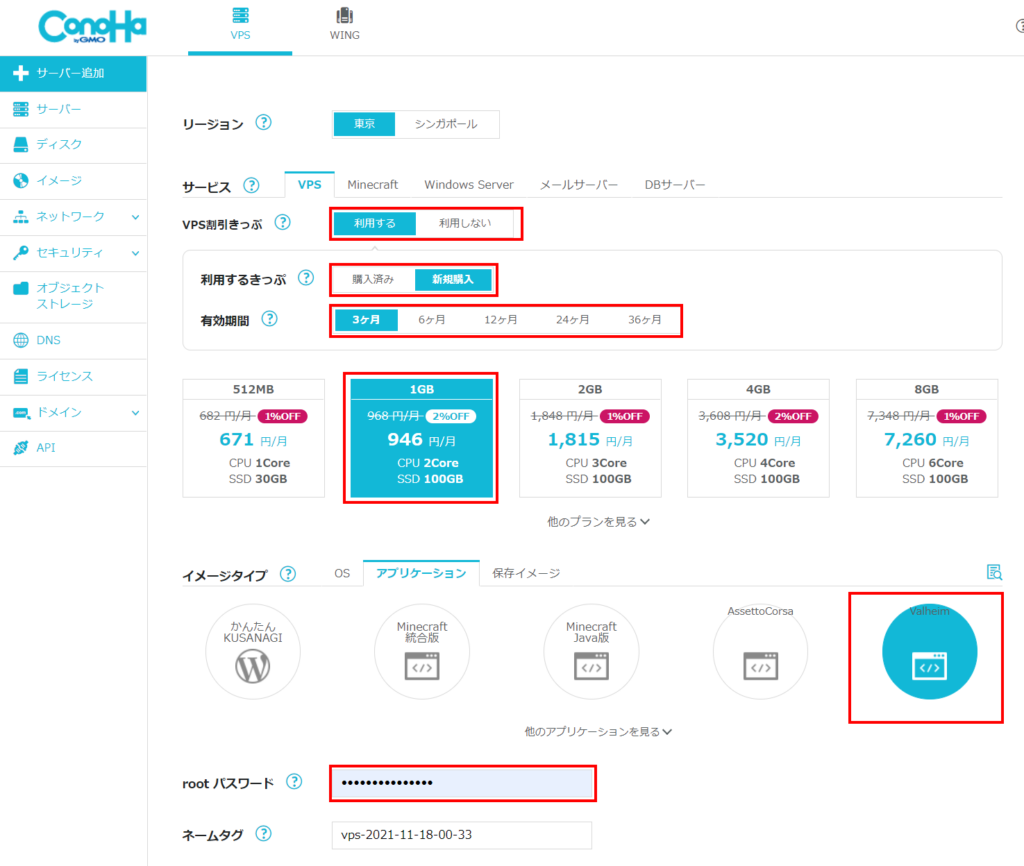Image resolution: width=1024 pixels, height=866 pixels.
Task: Select かんたんKUSANAGI application image
Action: point(253,652)
